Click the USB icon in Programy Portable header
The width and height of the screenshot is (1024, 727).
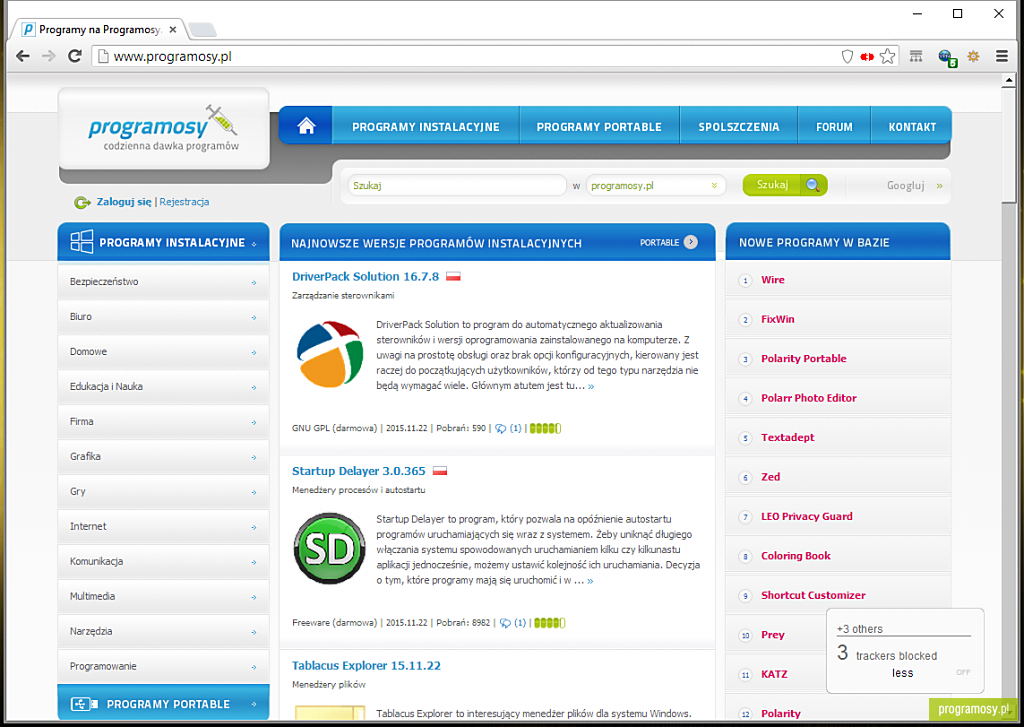tap(84, 704)
